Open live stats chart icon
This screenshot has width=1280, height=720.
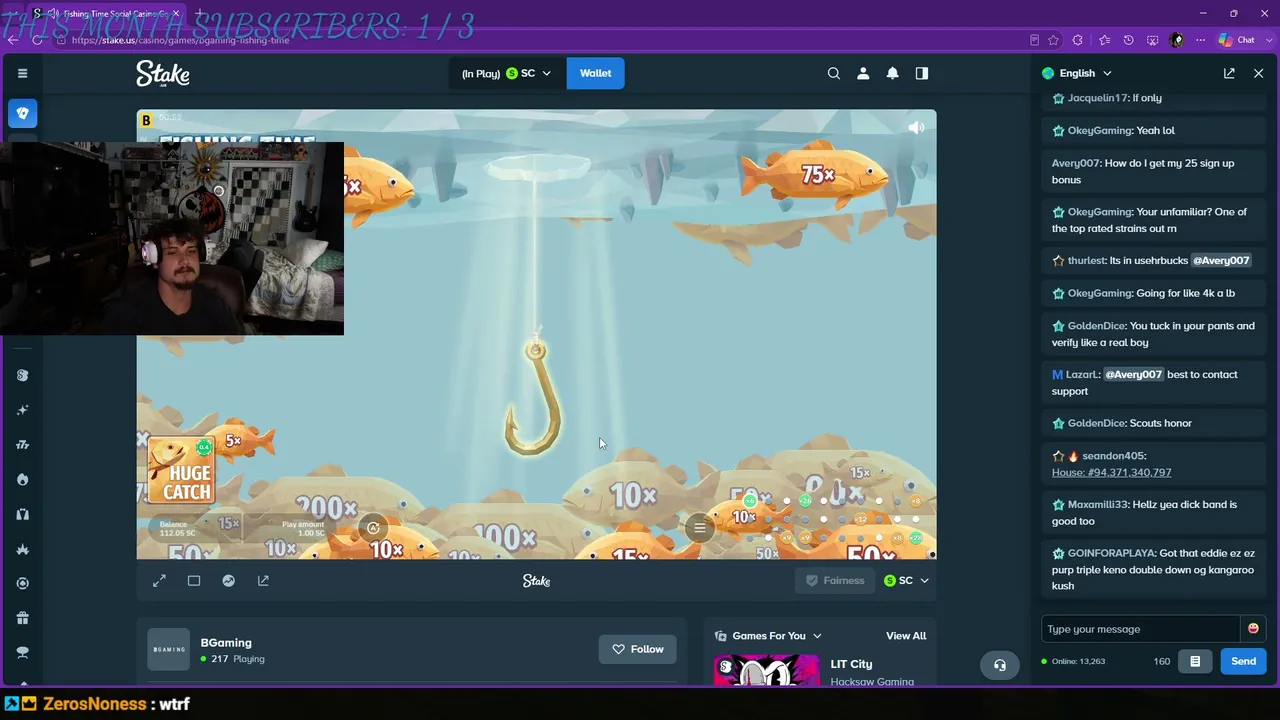(x=229, y=581)
